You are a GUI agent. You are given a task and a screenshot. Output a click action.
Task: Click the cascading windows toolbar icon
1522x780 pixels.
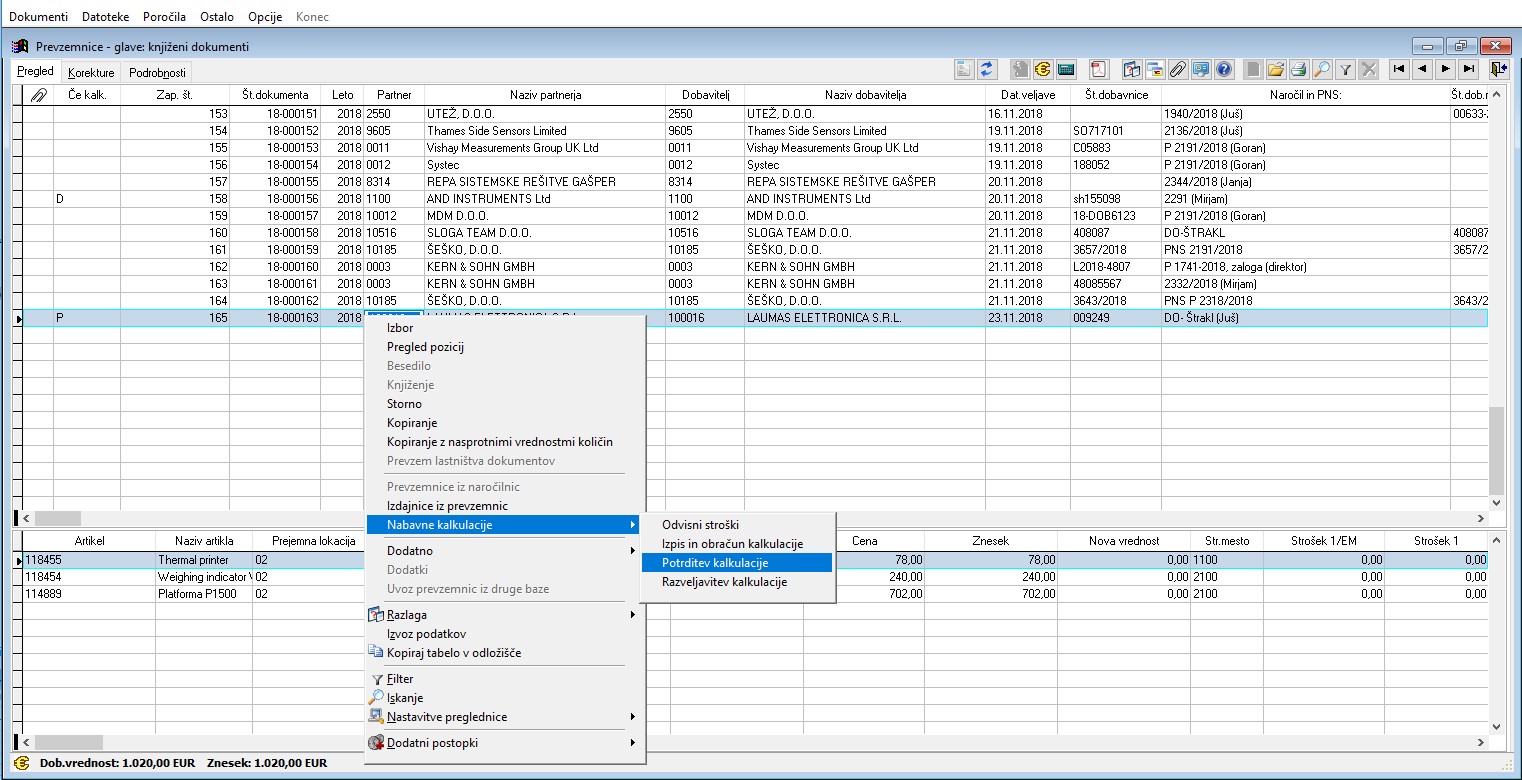(x=1155, y=70)
